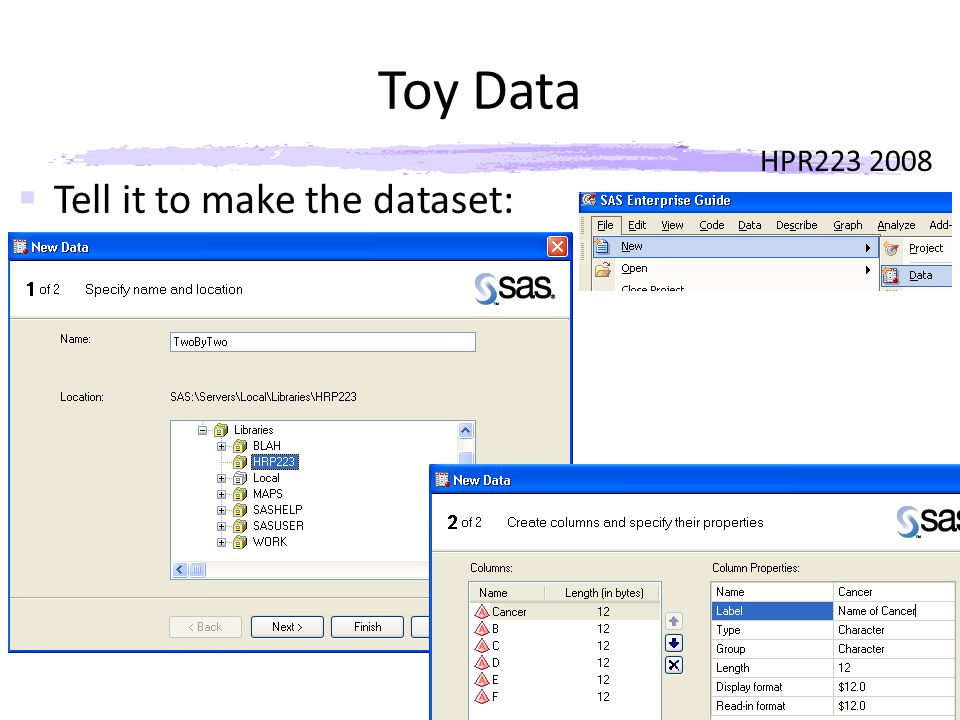Screen dimensions: 960x720
Task: Click left arrow of horizontal tree scrollbar
Action: tap(180, 570)
